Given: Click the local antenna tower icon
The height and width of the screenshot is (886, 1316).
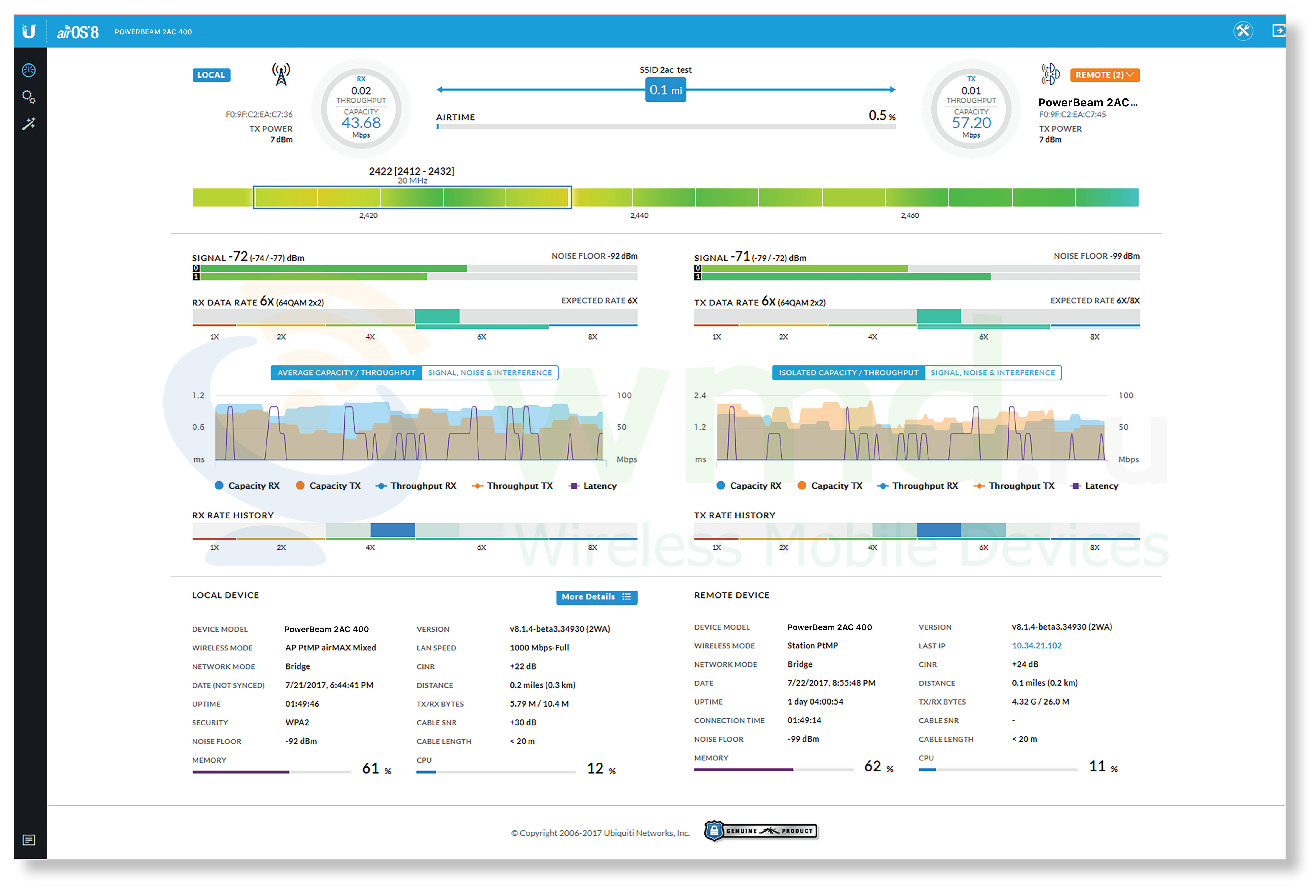Looking at the screenshot, I should pos(281,75).
